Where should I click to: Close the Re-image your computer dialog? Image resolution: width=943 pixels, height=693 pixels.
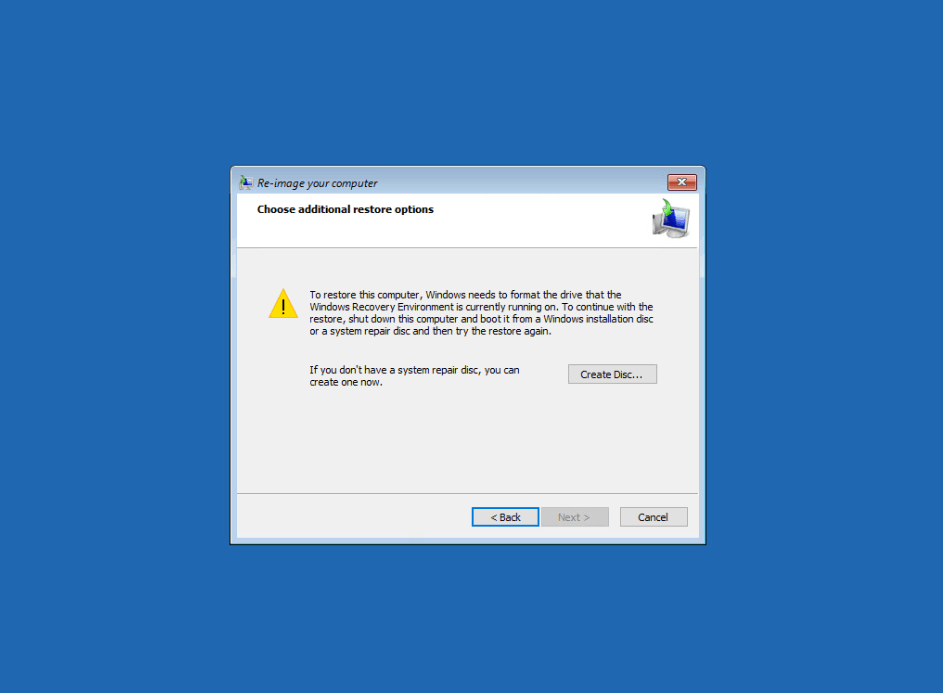pos(681,182)
